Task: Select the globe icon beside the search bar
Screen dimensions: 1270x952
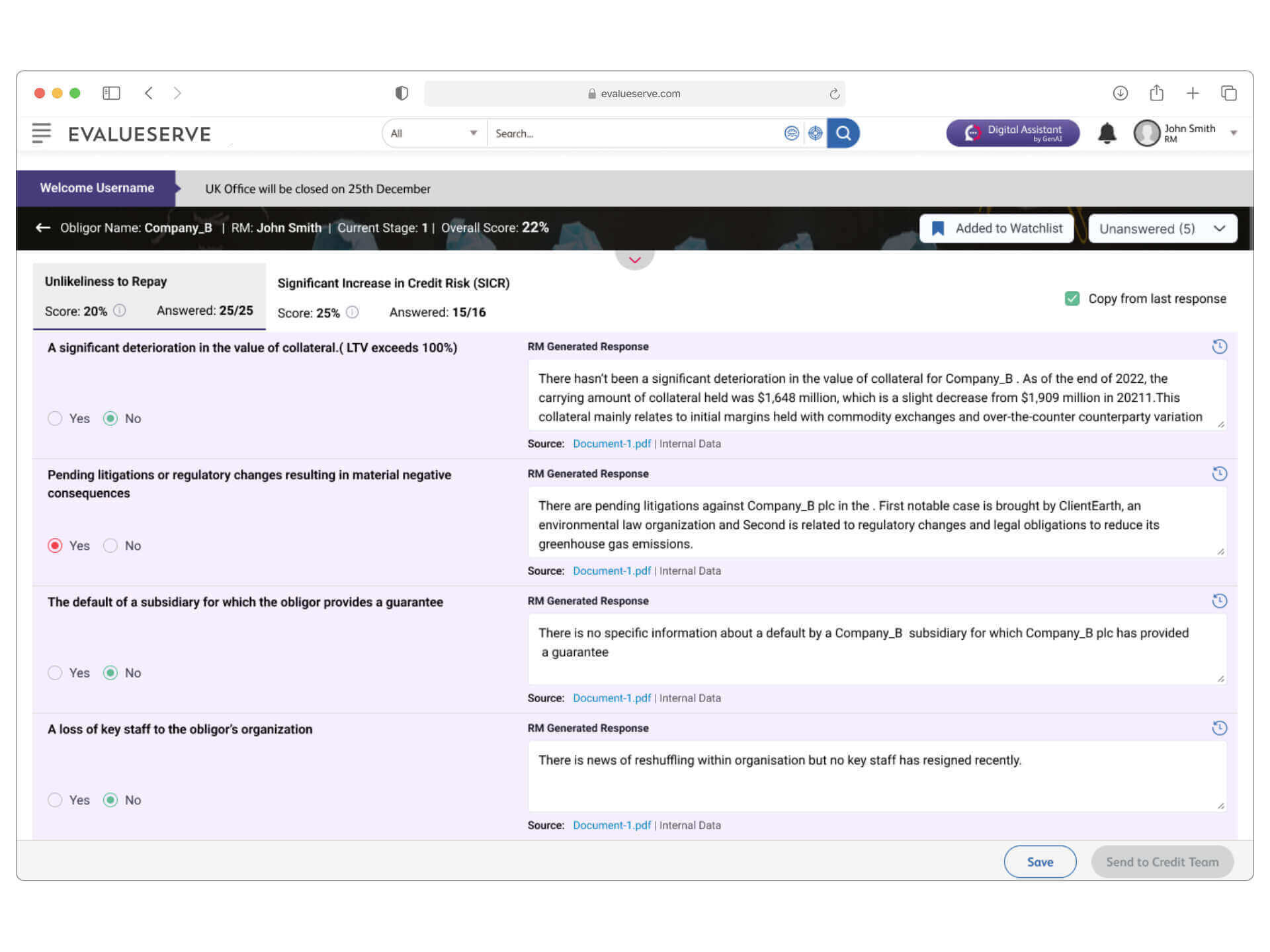Action: (792, 133)
